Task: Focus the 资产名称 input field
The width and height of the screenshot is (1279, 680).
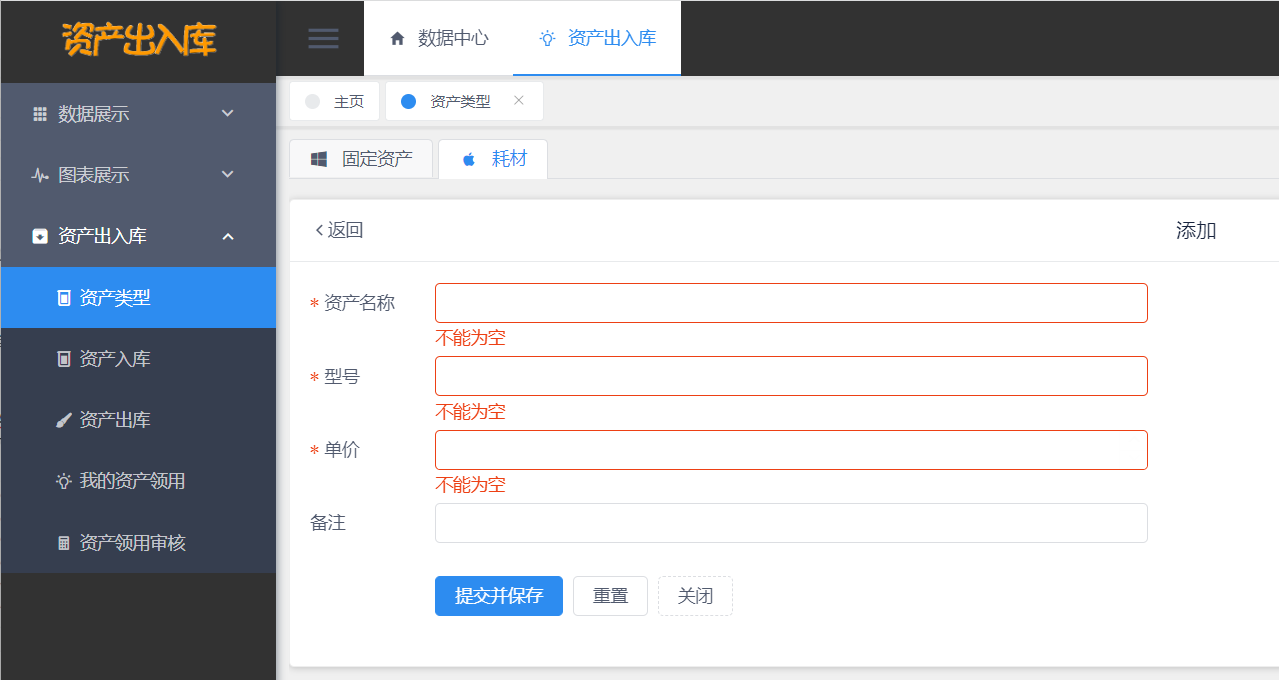Action: click(x=791, y=303)
